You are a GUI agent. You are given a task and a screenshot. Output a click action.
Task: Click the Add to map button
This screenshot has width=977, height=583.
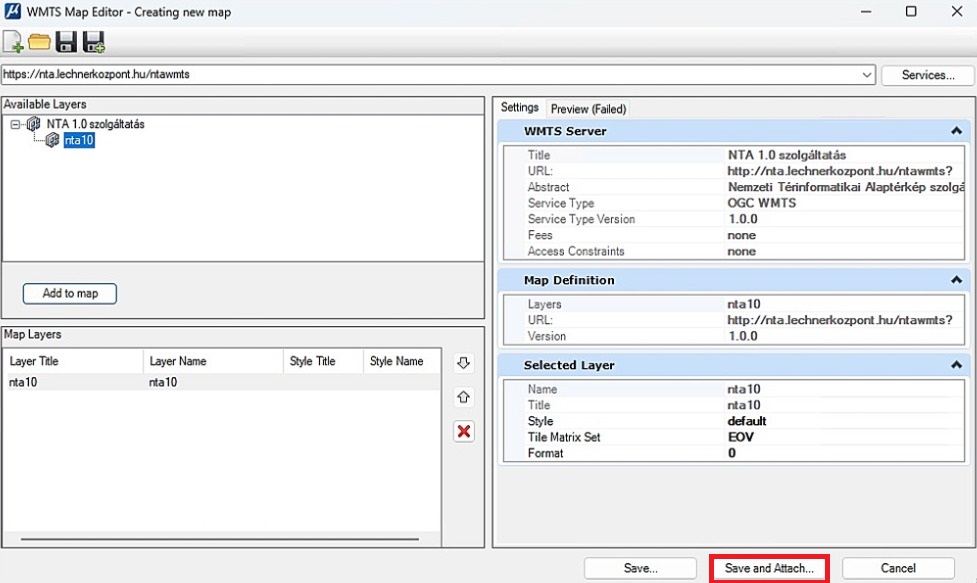[70, 293]
